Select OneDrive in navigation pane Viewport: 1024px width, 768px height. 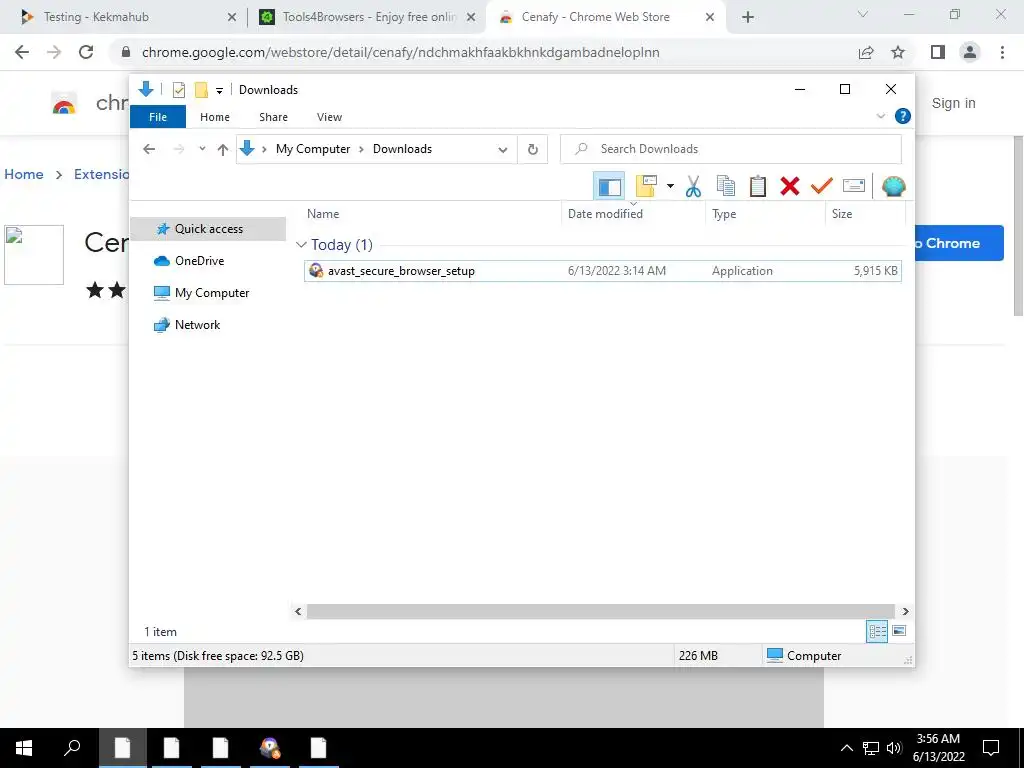[x=199, y=261]
